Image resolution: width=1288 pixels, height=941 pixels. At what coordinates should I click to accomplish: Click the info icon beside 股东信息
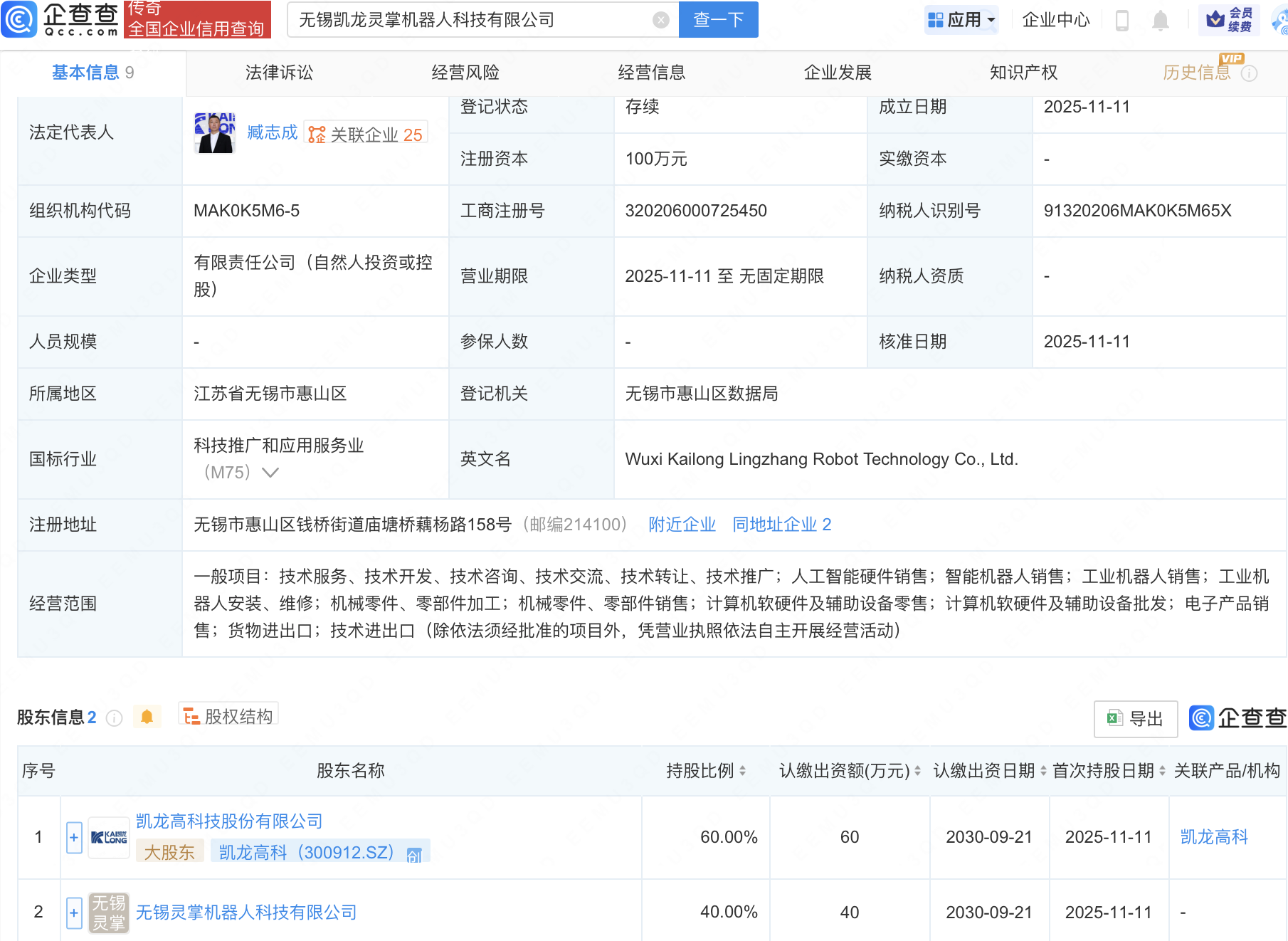[114, 718]
